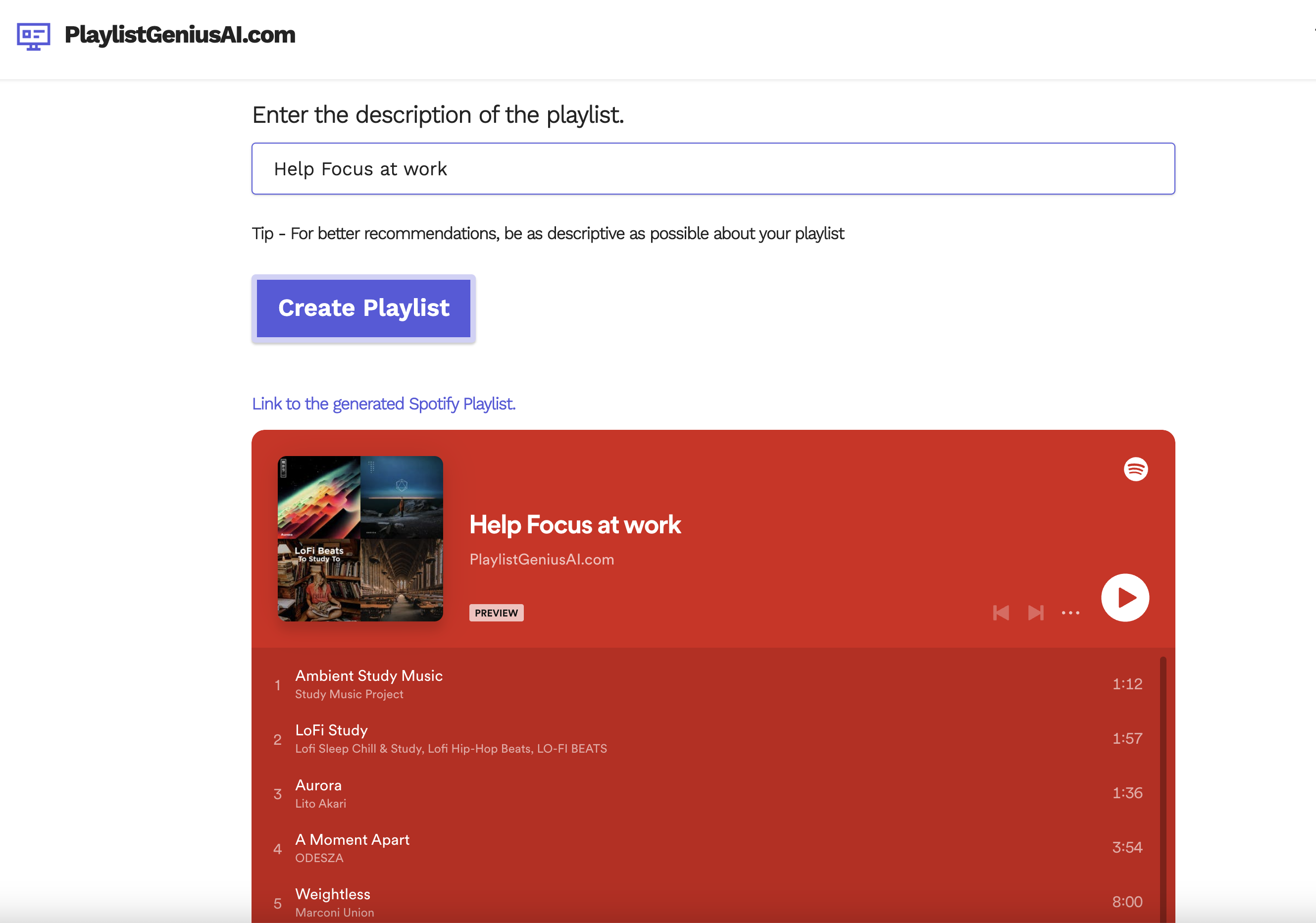
Task: Click the 8:00 track duration
Action: 1127,902
